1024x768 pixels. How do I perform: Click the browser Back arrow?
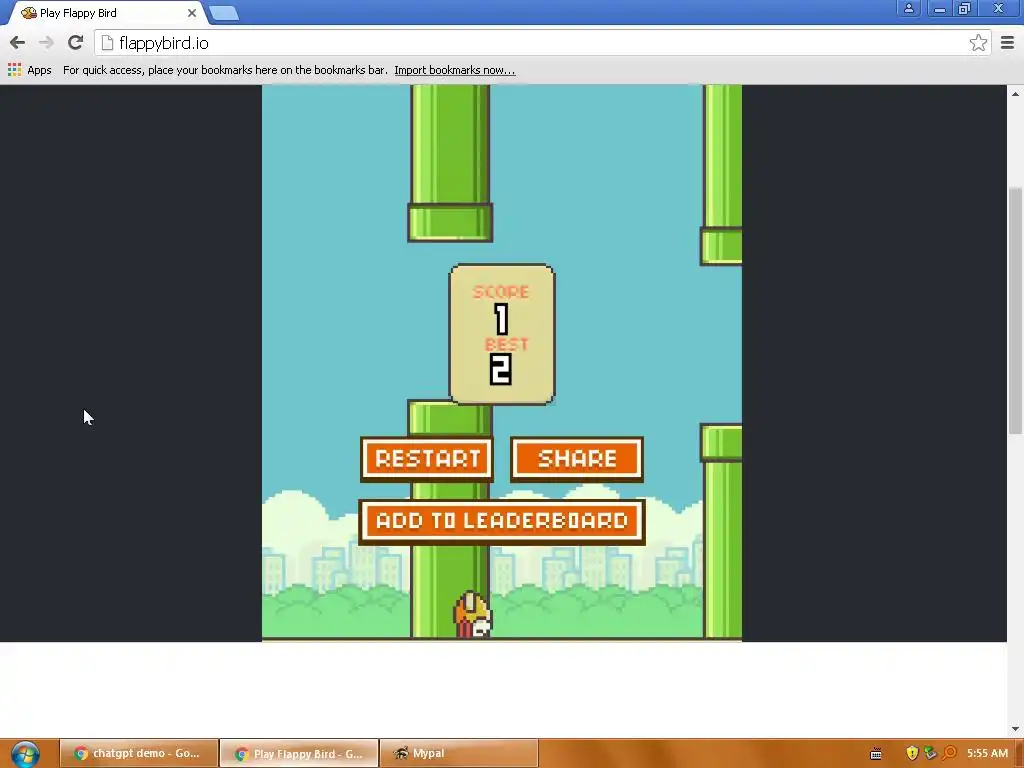tap(18, 43)
